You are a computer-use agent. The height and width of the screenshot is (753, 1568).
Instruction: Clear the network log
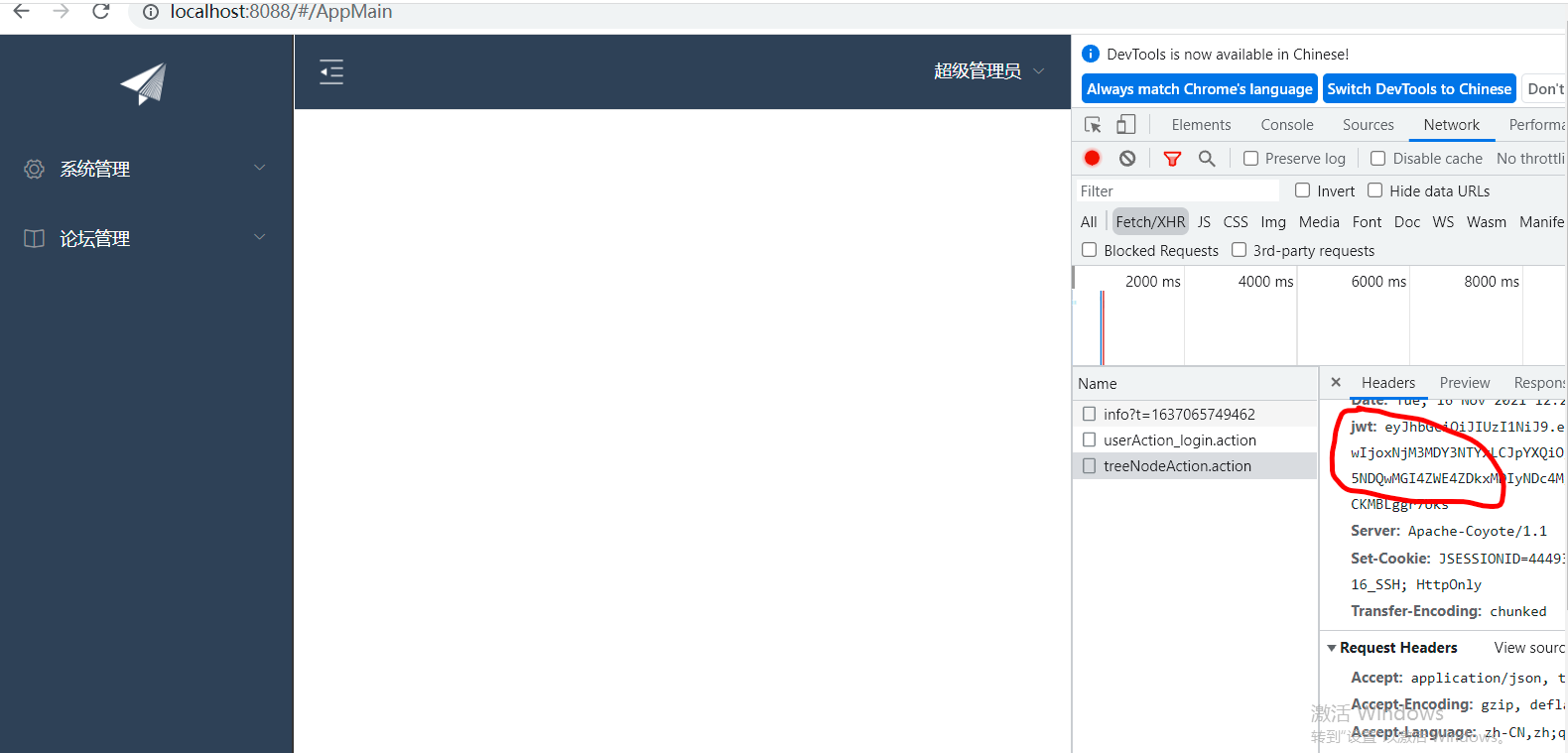click(x=1127, y=158)
